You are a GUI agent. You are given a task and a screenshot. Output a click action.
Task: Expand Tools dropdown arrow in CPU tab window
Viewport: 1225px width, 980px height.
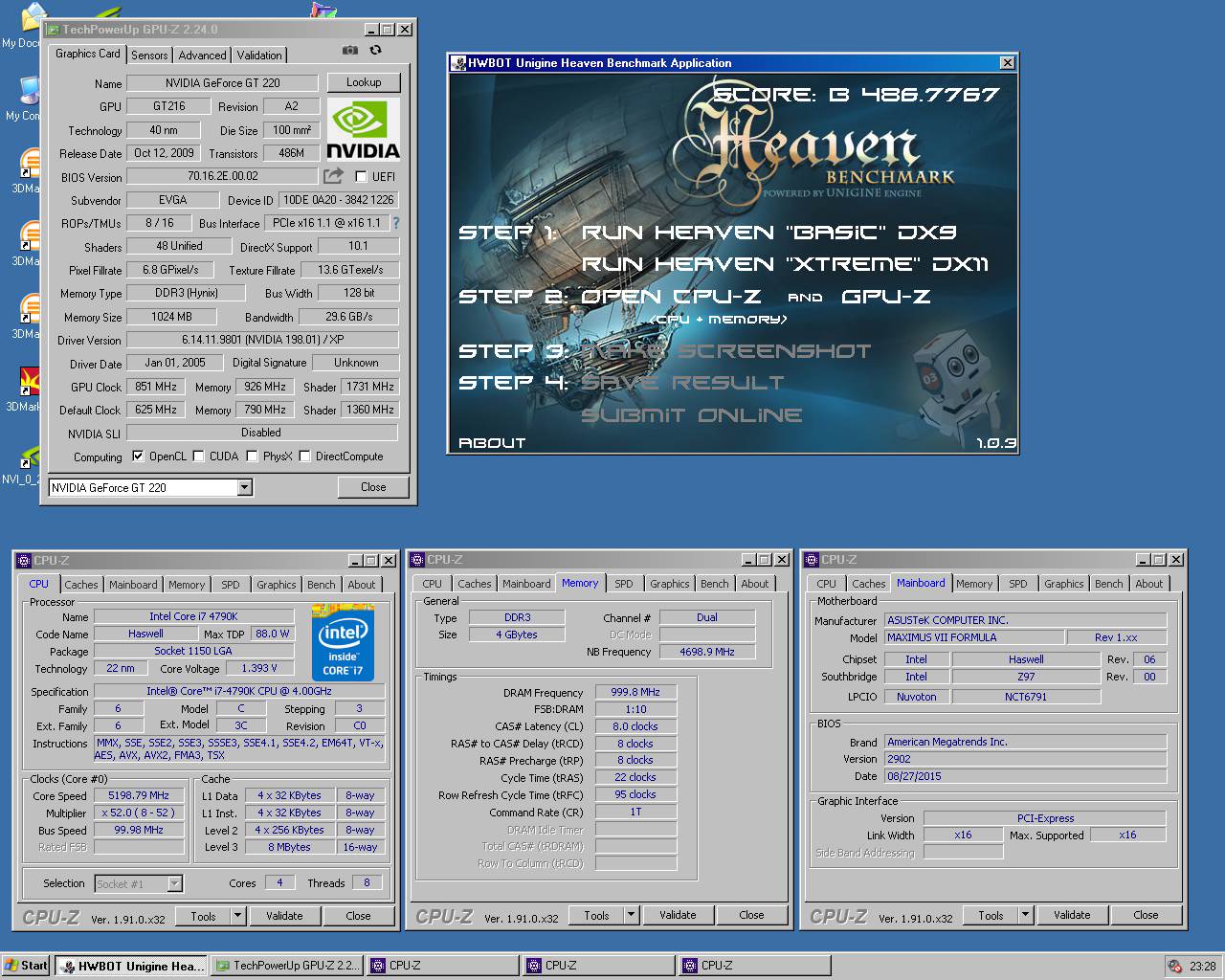pos(238,916)
